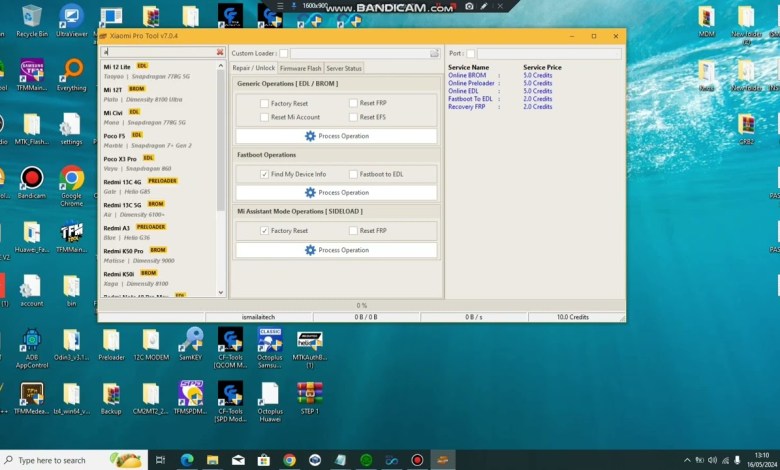
Task: Click device list scroll up arrow
Action: (x=221, y=66)
